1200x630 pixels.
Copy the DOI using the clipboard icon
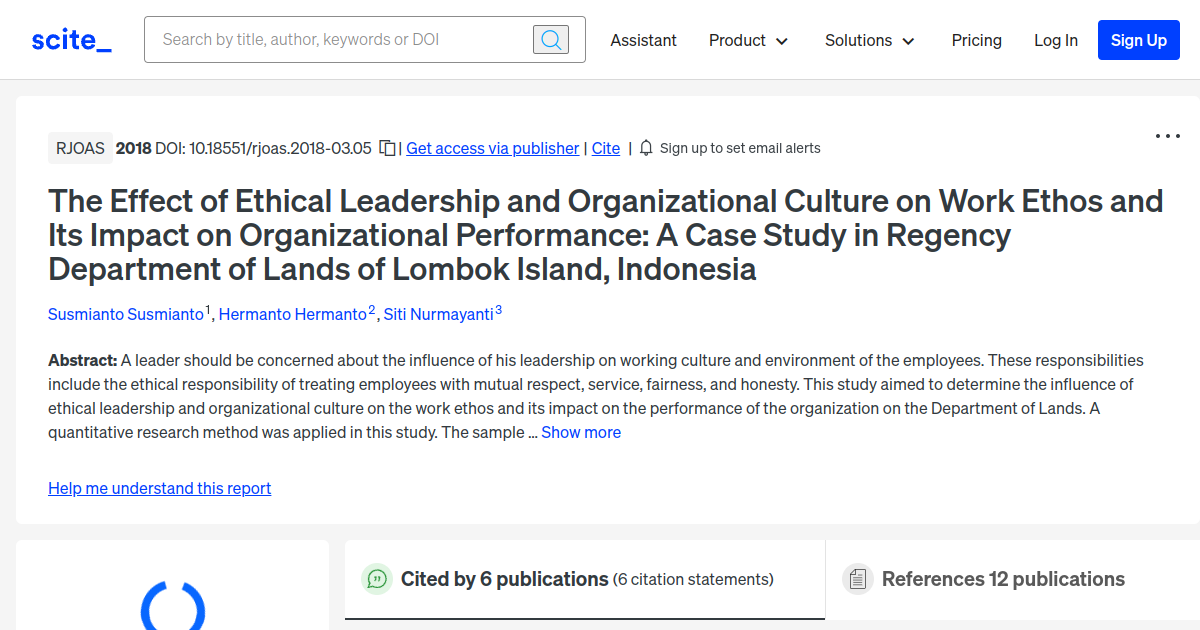click(388, 147)
